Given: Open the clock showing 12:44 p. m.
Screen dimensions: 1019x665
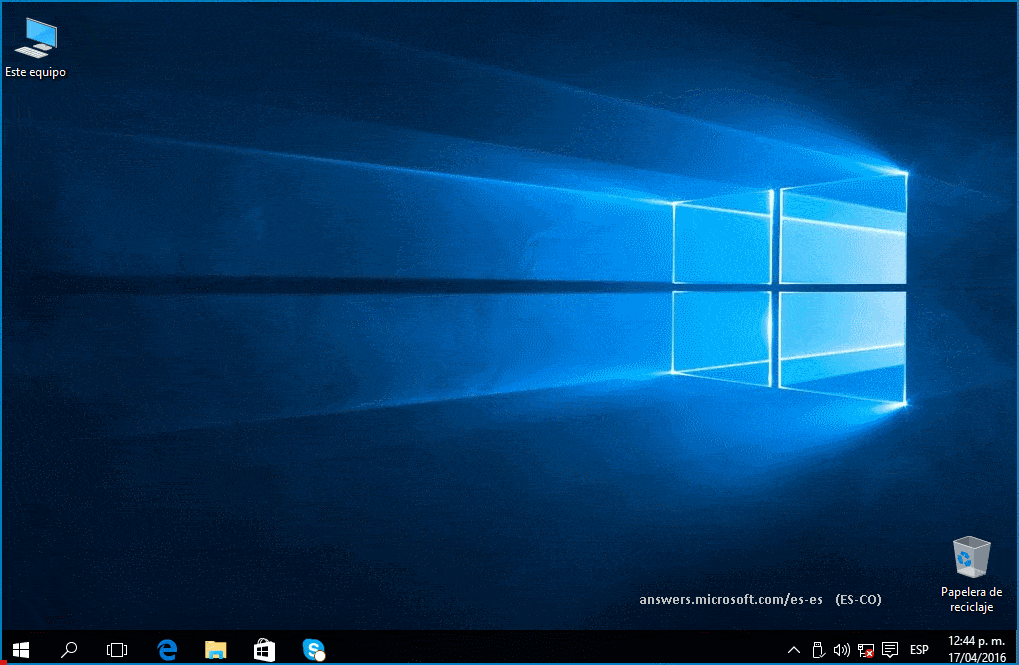Looking at the screenshot, I should [976, 641].
